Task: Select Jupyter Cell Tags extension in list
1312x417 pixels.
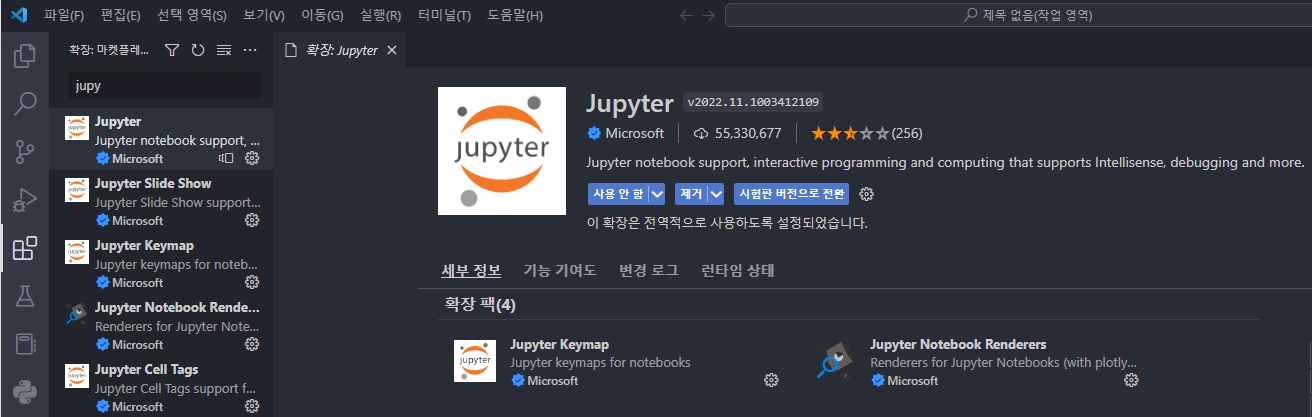Action: coord(161,387)
